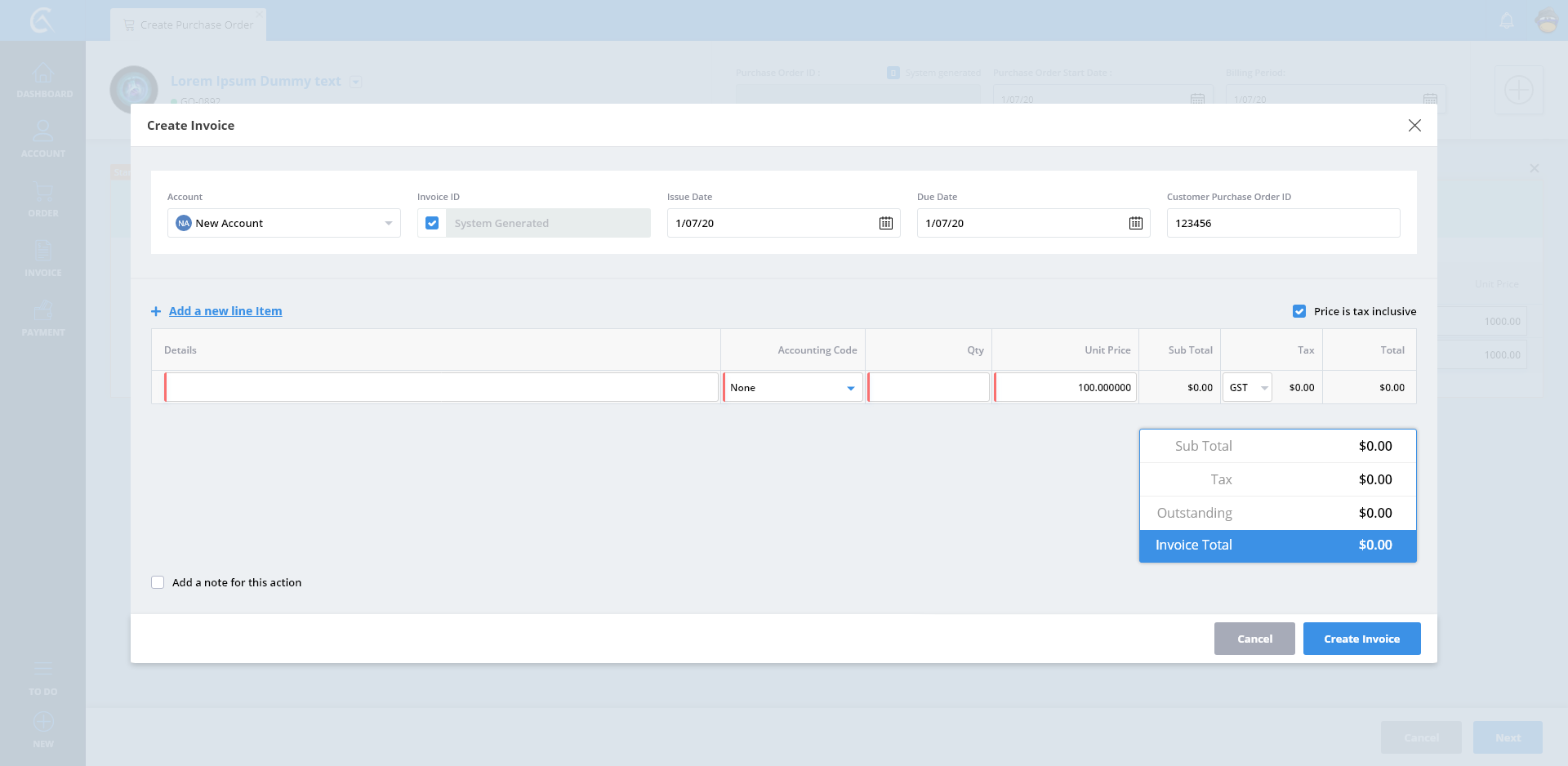Screen dimensions: 1568x766
Task: Toggle the System generated checkbox in the Purchase Order window
Action: click(x=893, y=73)
